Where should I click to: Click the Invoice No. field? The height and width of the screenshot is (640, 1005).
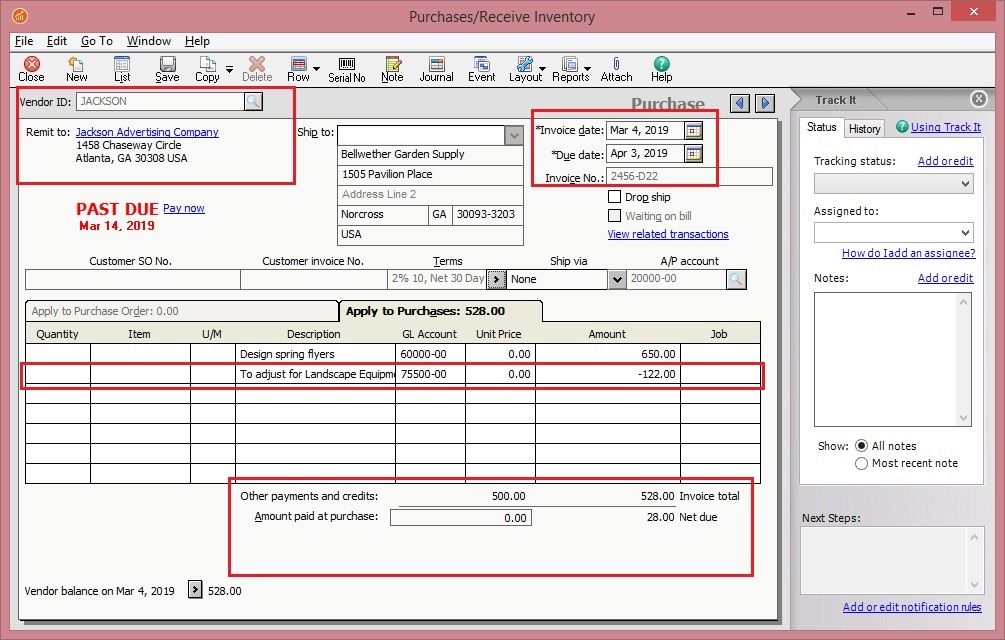688,177
